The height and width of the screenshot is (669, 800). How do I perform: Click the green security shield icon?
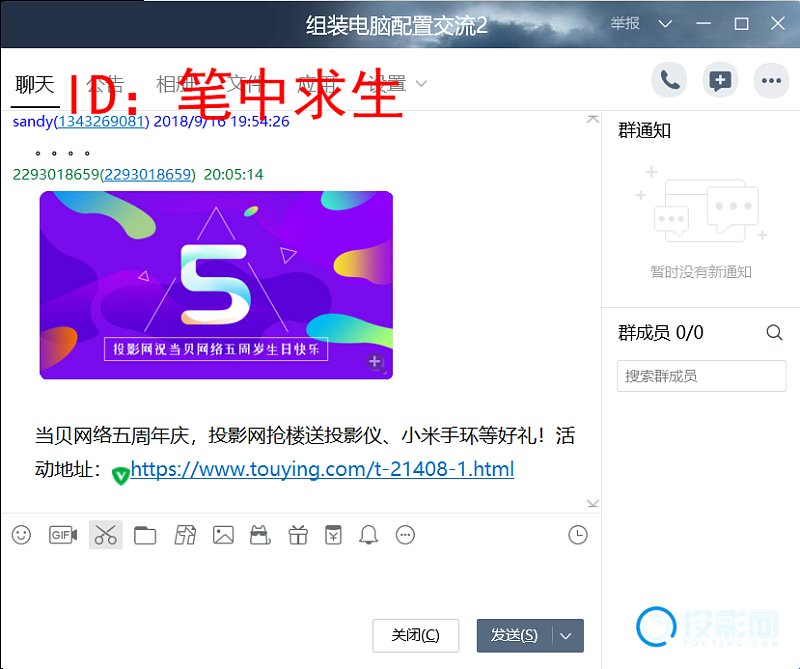120,475
